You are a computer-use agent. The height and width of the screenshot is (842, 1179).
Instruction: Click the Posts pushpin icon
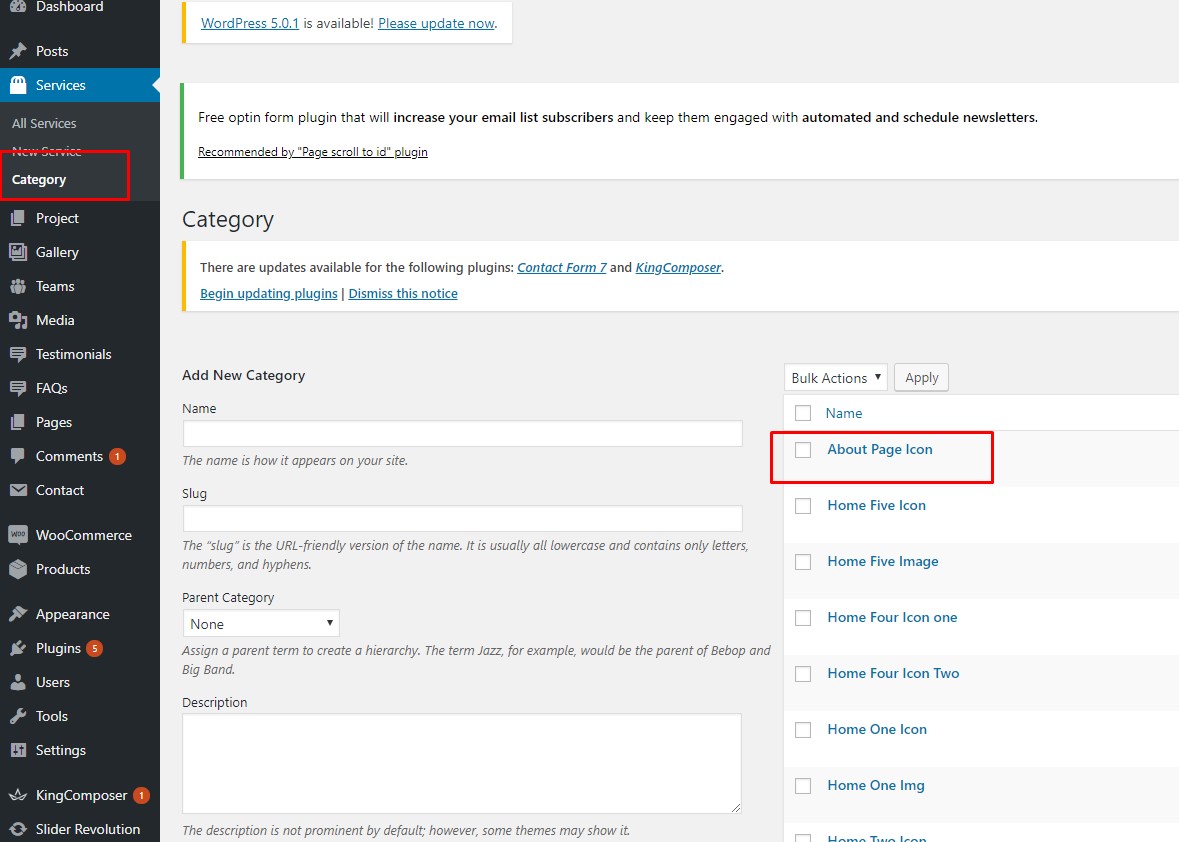[x=18, y=51]
